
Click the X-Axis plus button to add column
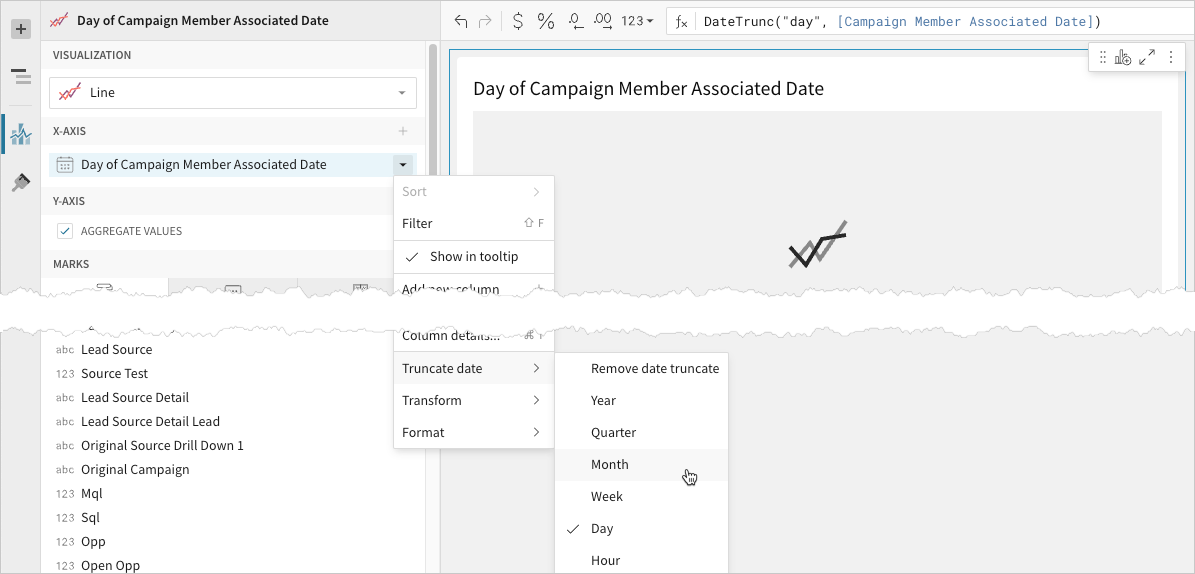(403, 131)
